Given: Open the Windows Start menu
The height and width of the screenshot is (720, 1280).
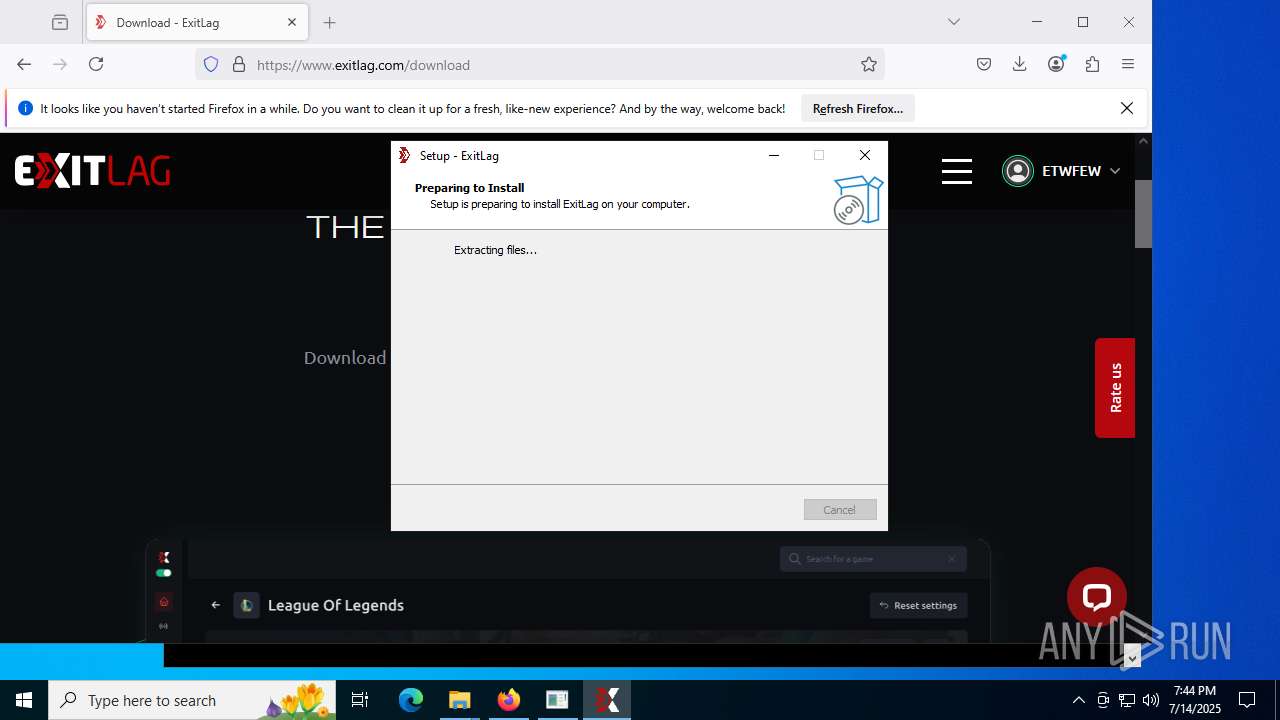Looking at the screenshot, I should tap(24, 700).
